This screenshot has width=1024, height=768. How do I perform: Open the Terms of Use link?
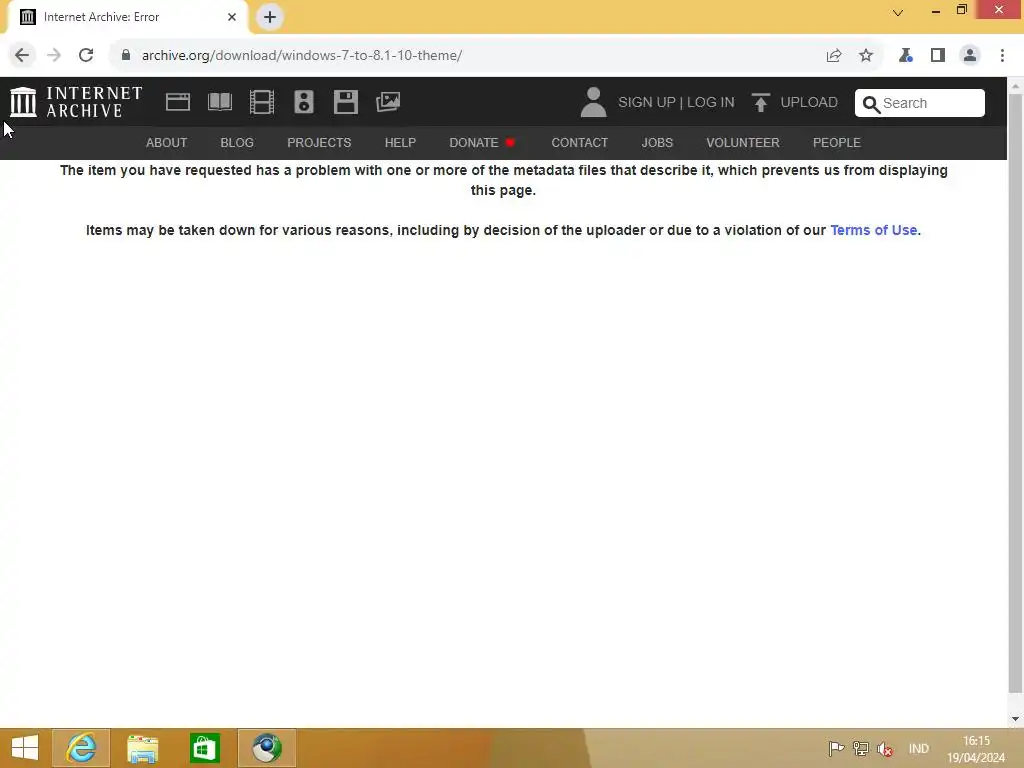click(x=874, y=230)
